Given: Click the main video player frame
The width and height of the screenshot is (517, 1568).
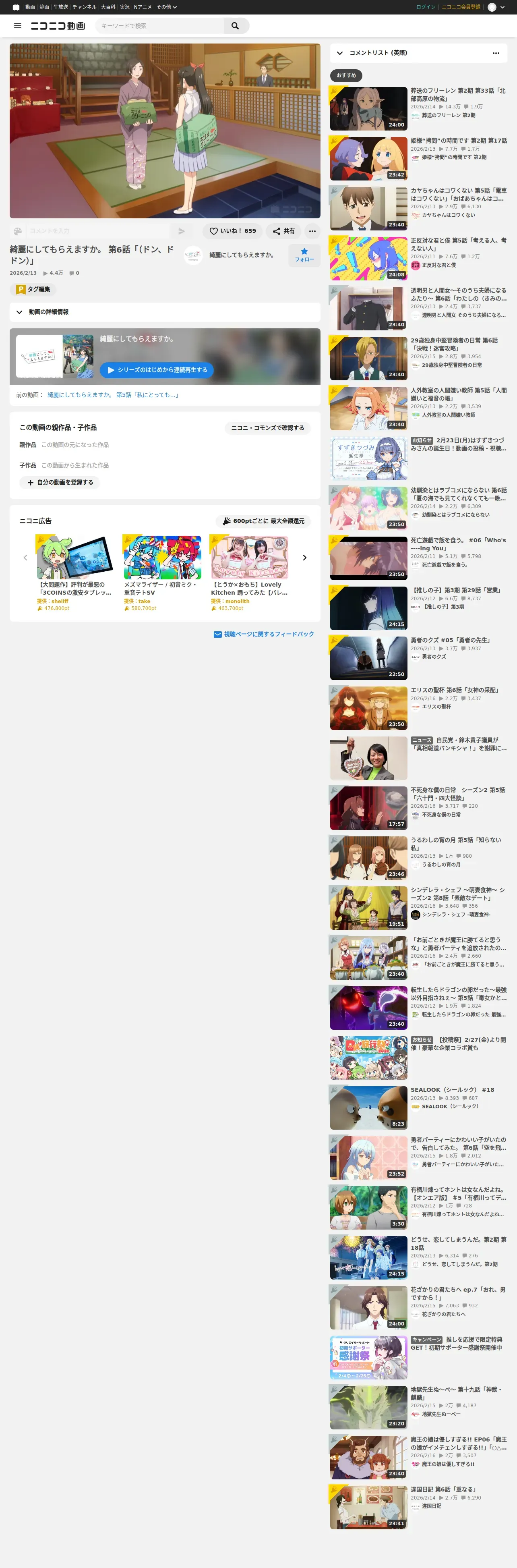Looking at the screenshot, I should point(165,131).
